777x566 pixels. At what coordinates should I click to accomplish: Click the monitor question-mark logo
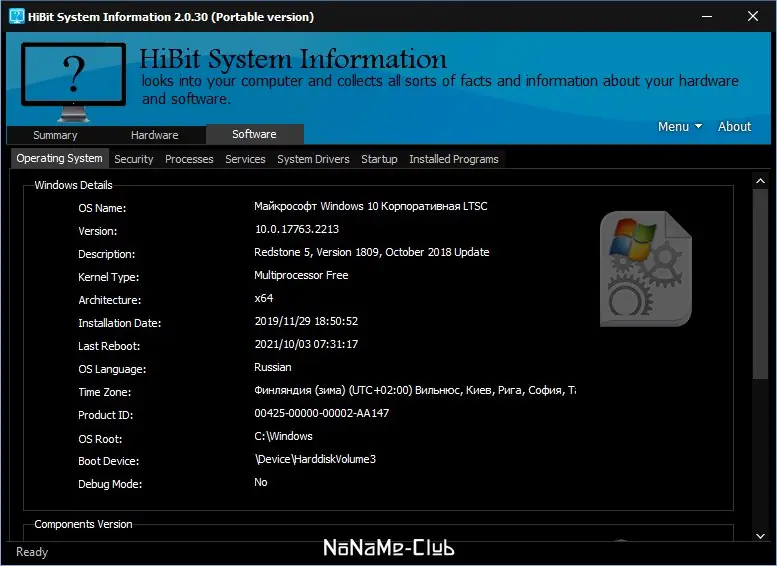73,82
